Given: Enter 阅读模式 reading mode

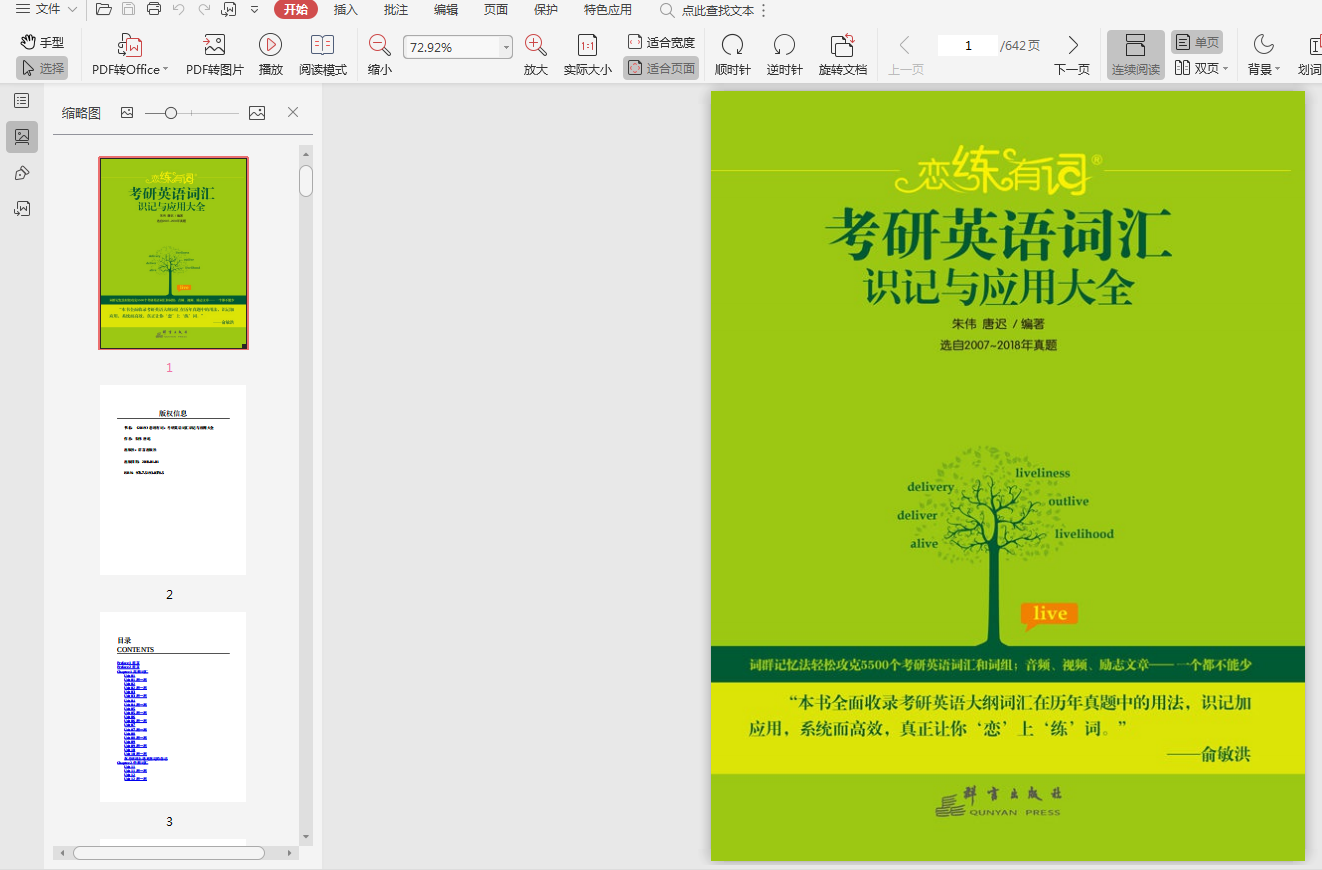Looking at the screenshot, I should pyautogui.click(x=322, y=46).
